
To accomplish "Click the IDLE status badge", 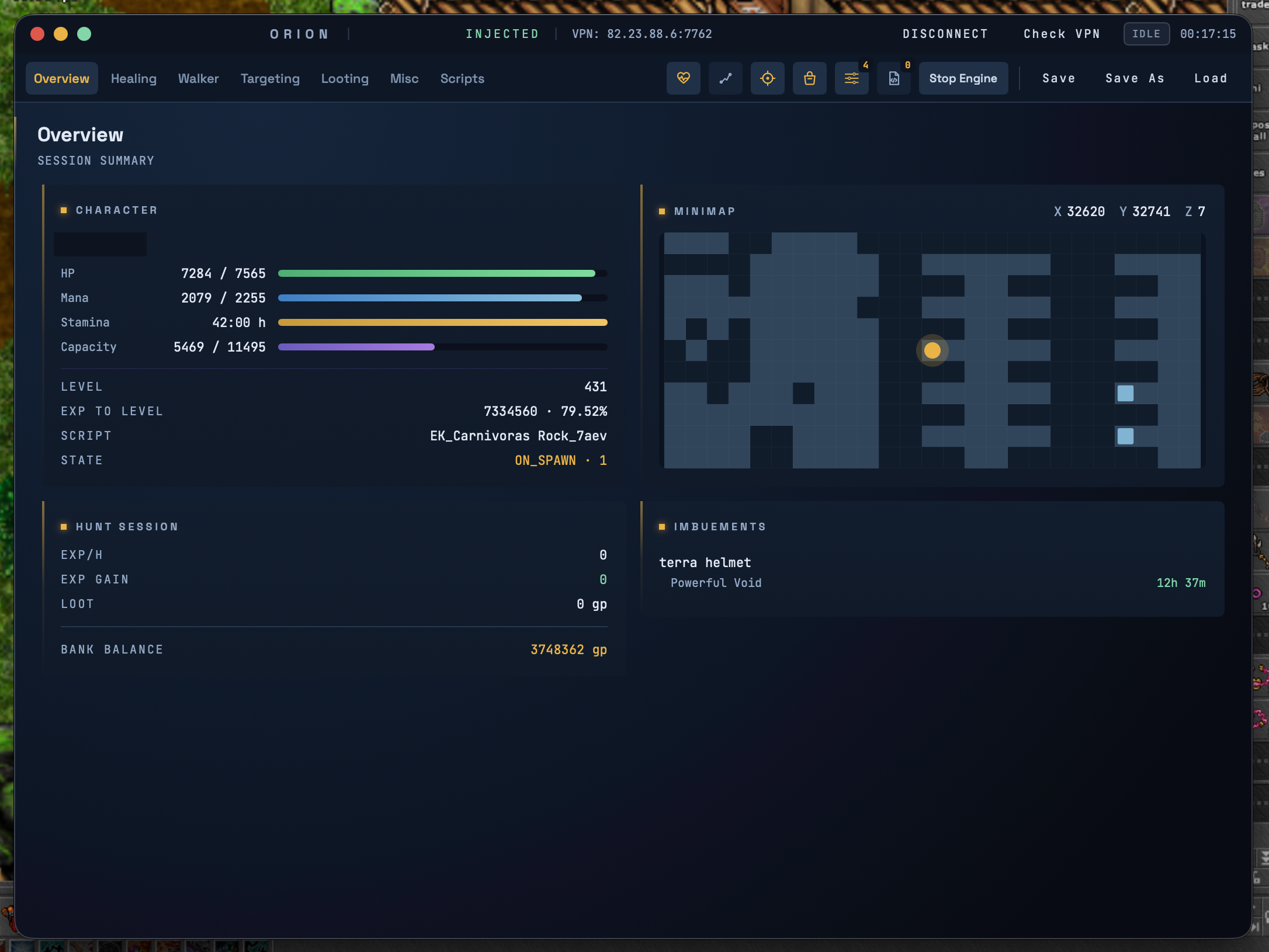I will point(1146,34).
